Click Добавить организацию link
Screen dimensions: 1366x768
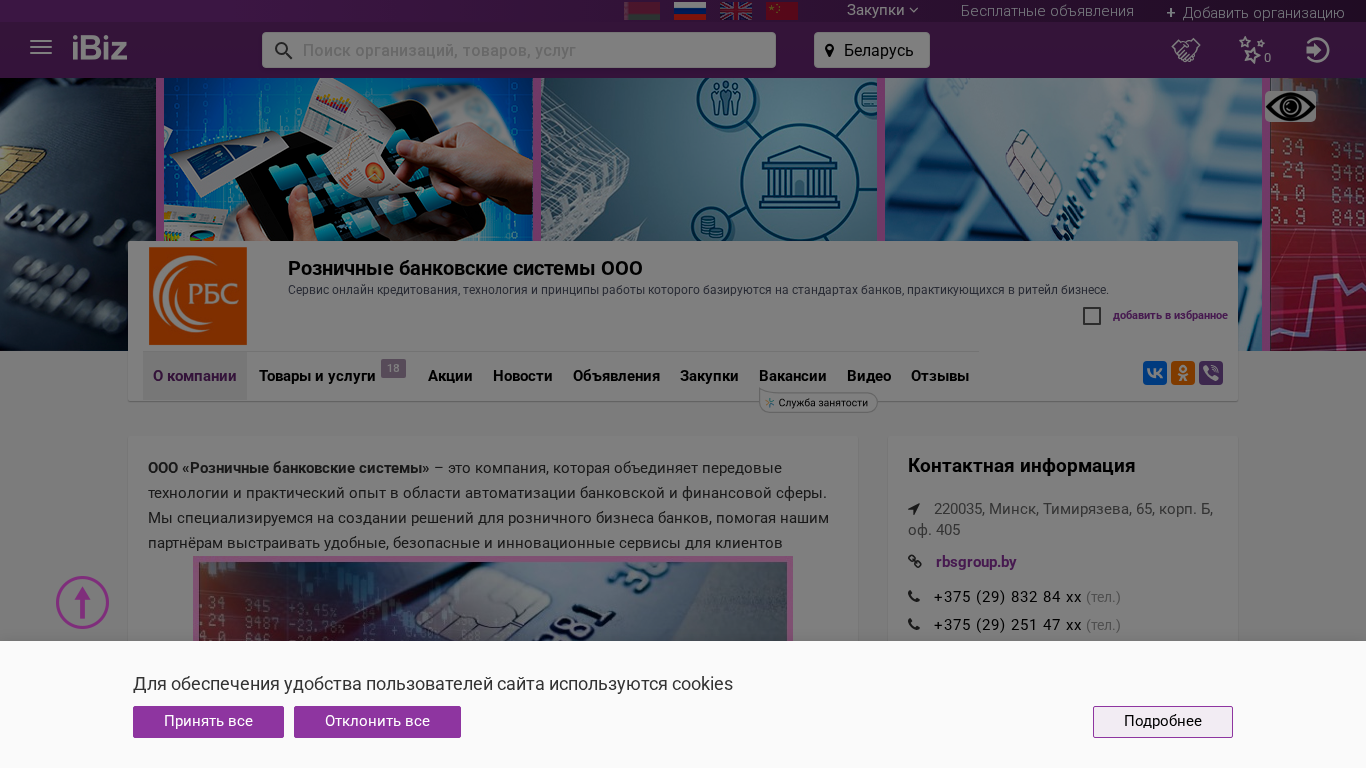(1255, 13)
